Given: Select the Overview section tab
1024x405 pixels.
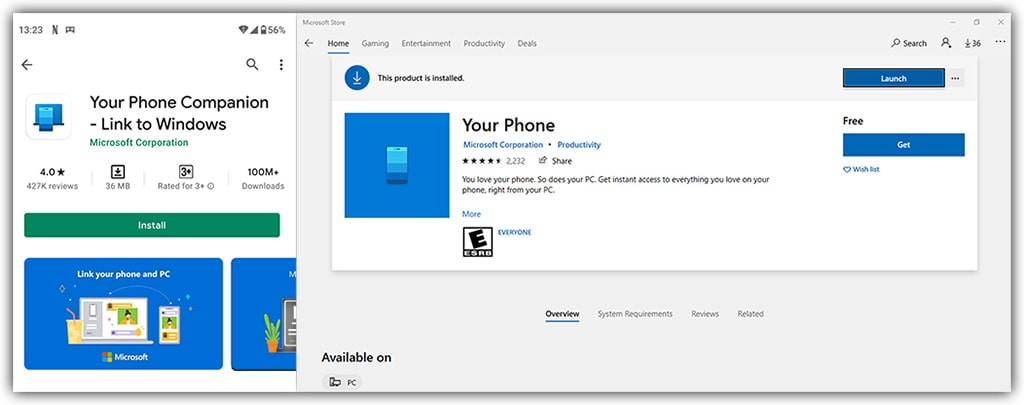Looking at the screenshot, I should pos(562,314).
